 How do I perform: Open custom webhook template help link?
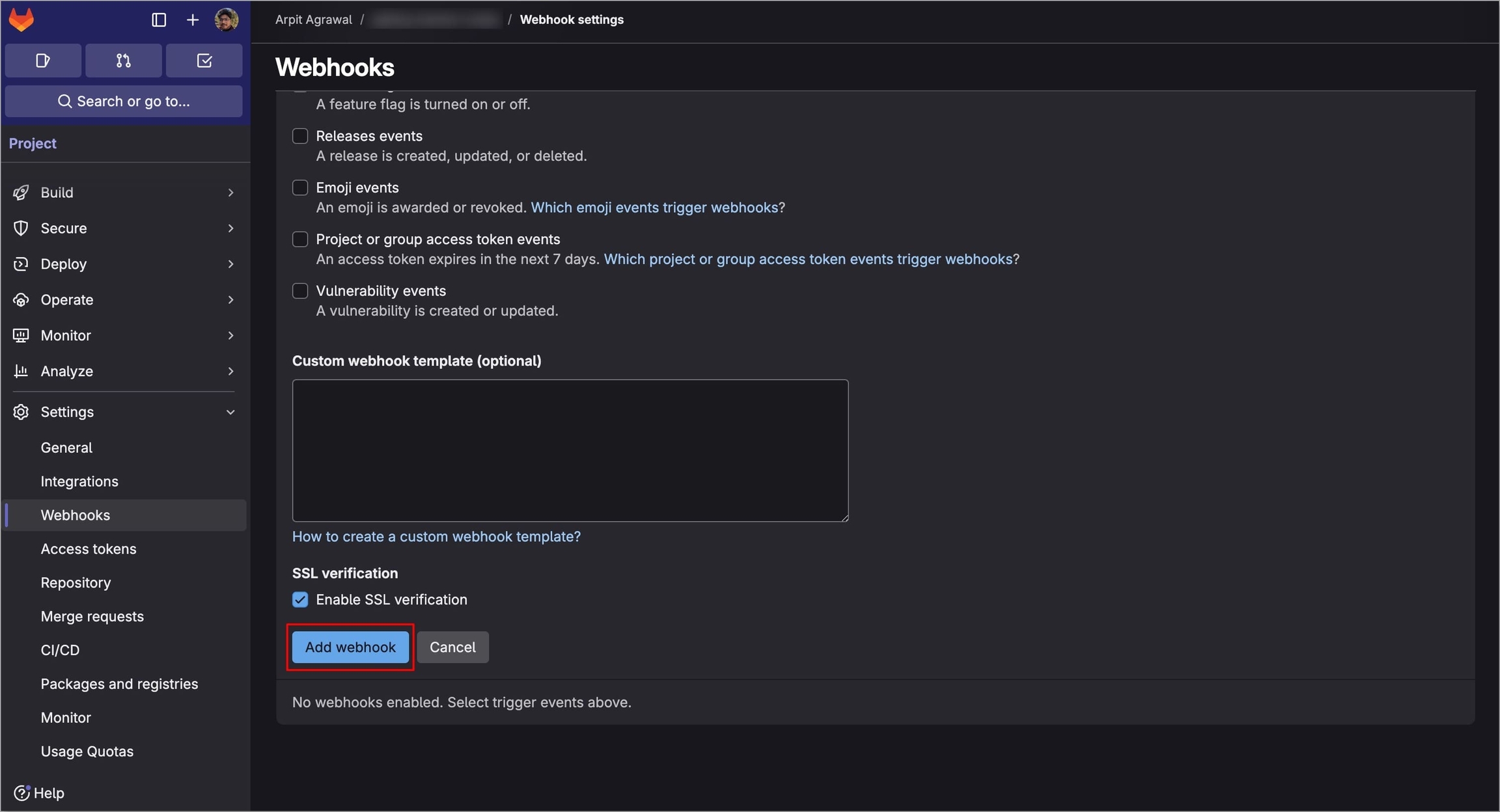[436, 537]
